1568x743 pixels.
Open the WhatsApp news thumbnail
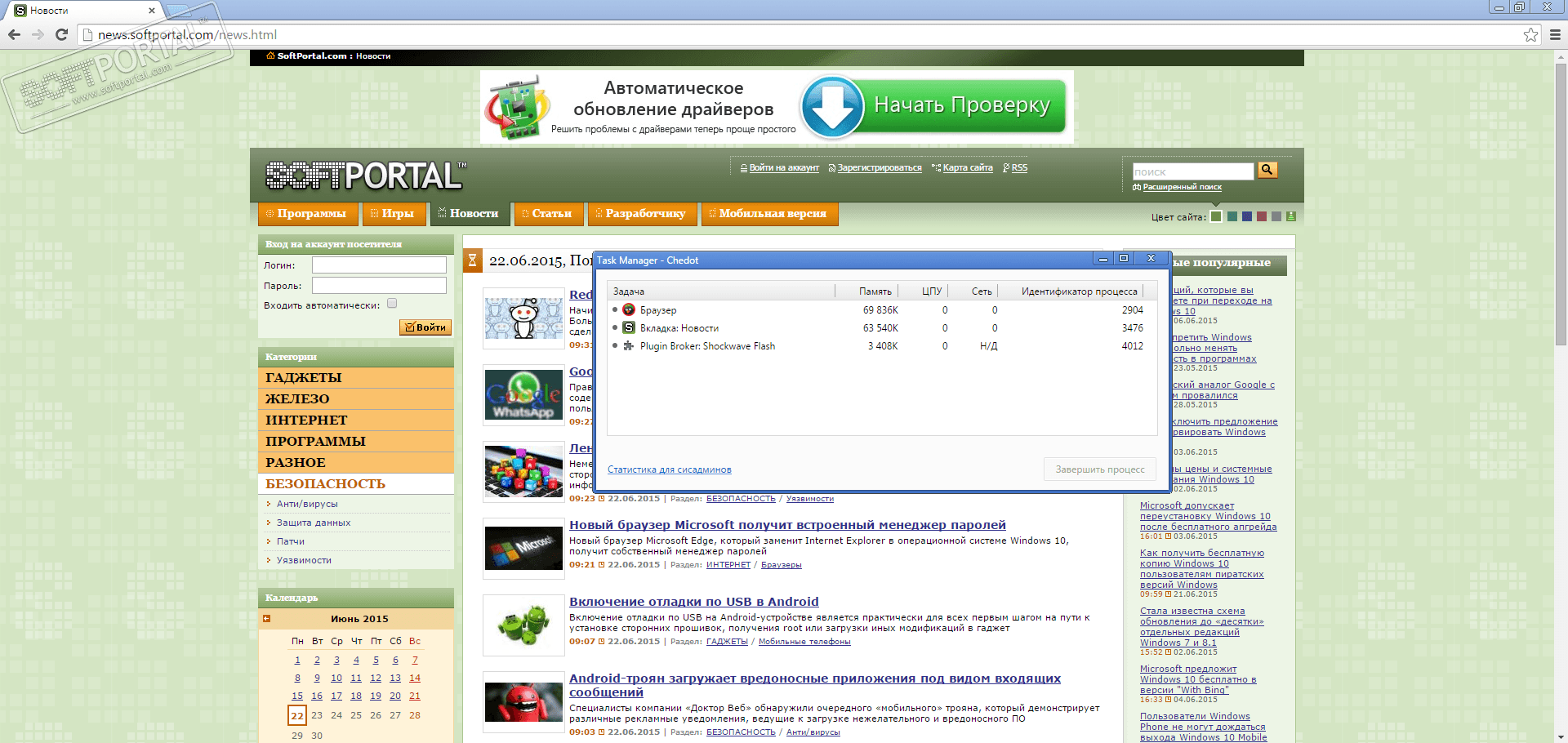(523, 395)
